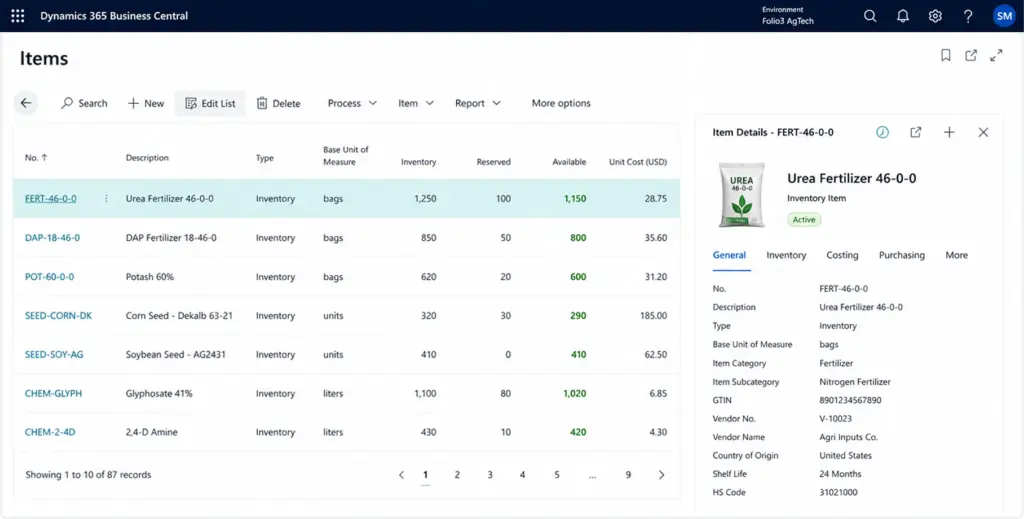
Task: Expand the Report dropdown menu
Action: [477, 103]
